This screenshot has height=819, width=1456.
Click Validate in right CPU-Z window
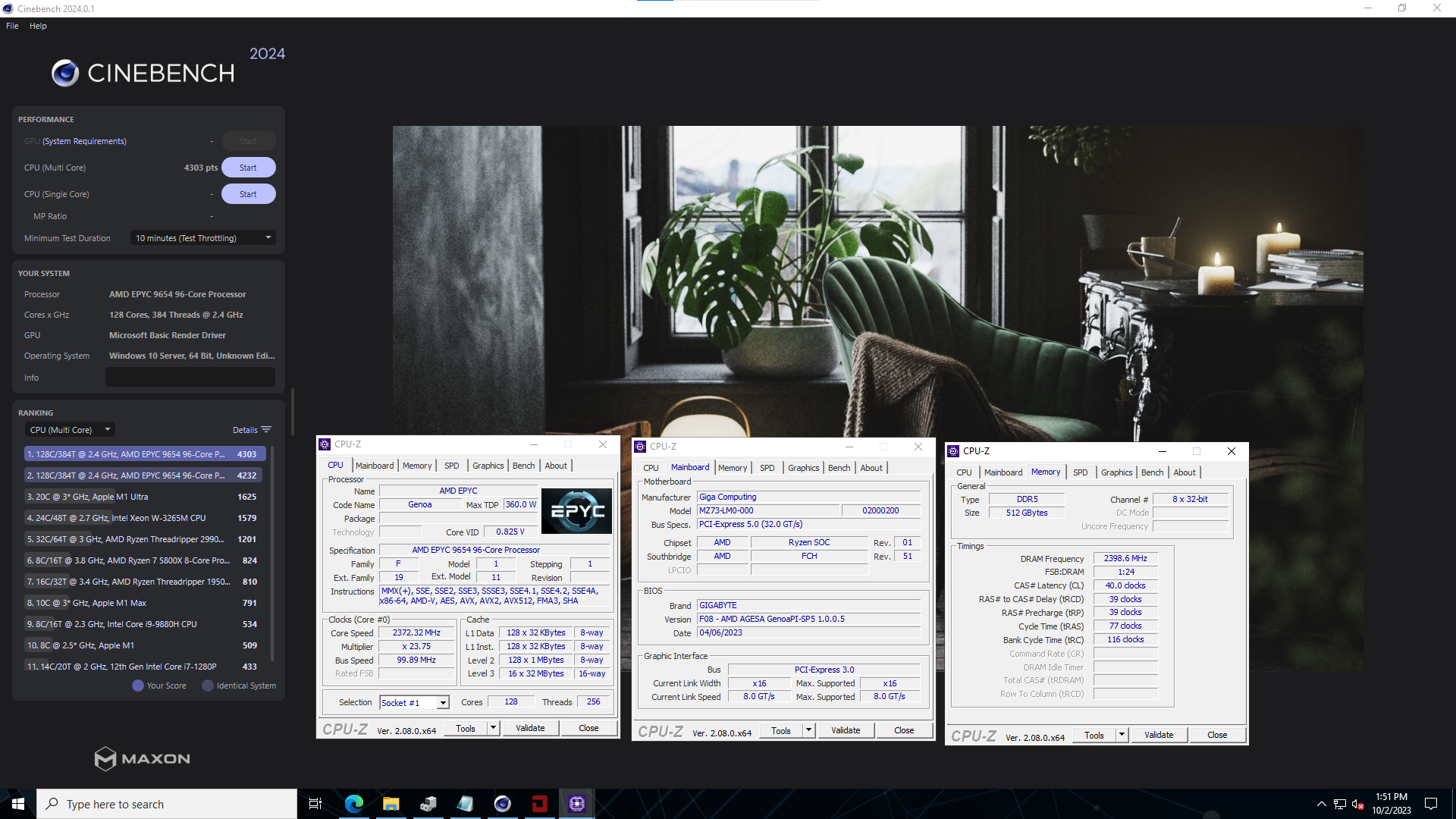1159,735
